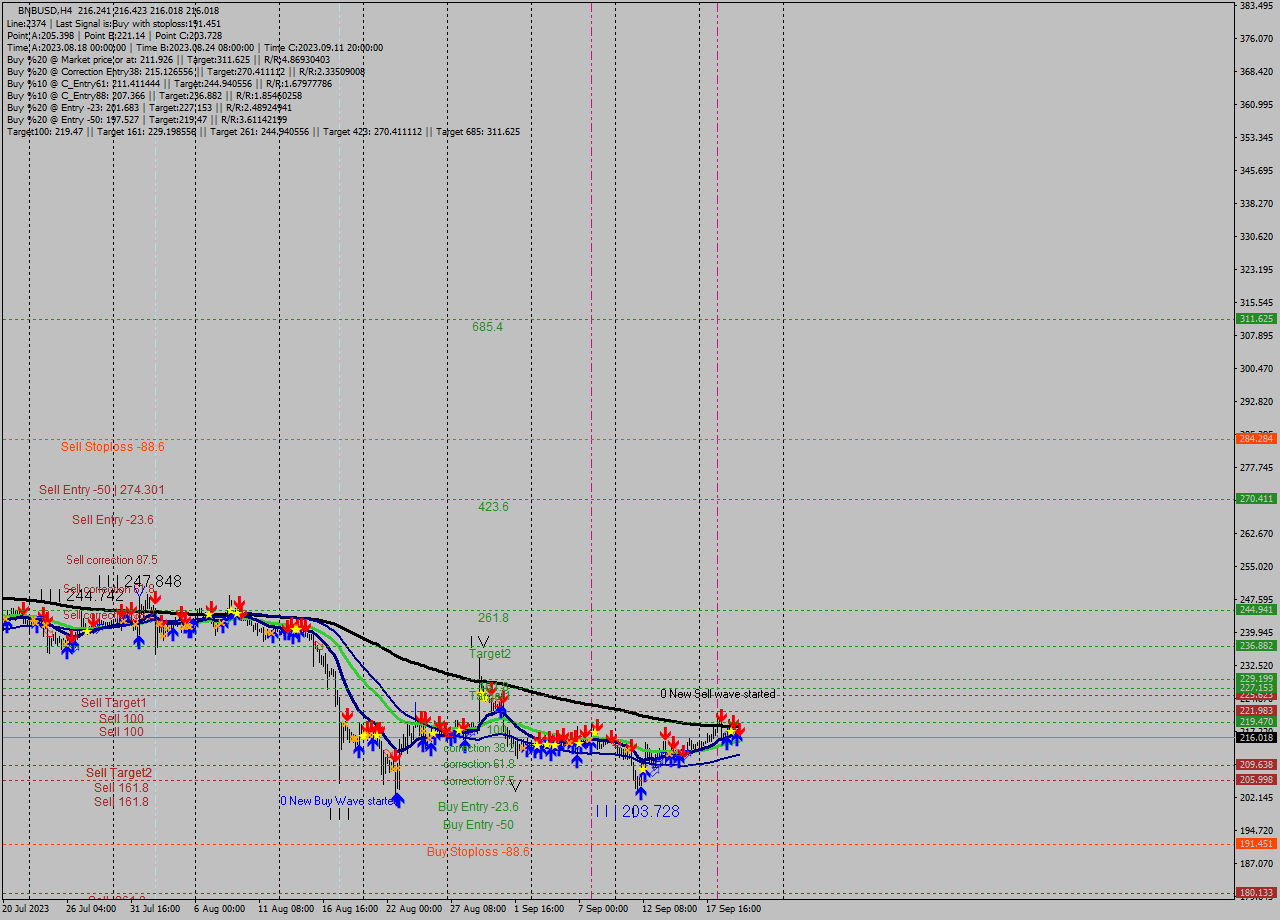Click the '11 Aug 08:00' time axis label
Screen dimensions: 1280x920
click(x=285, y=909)
